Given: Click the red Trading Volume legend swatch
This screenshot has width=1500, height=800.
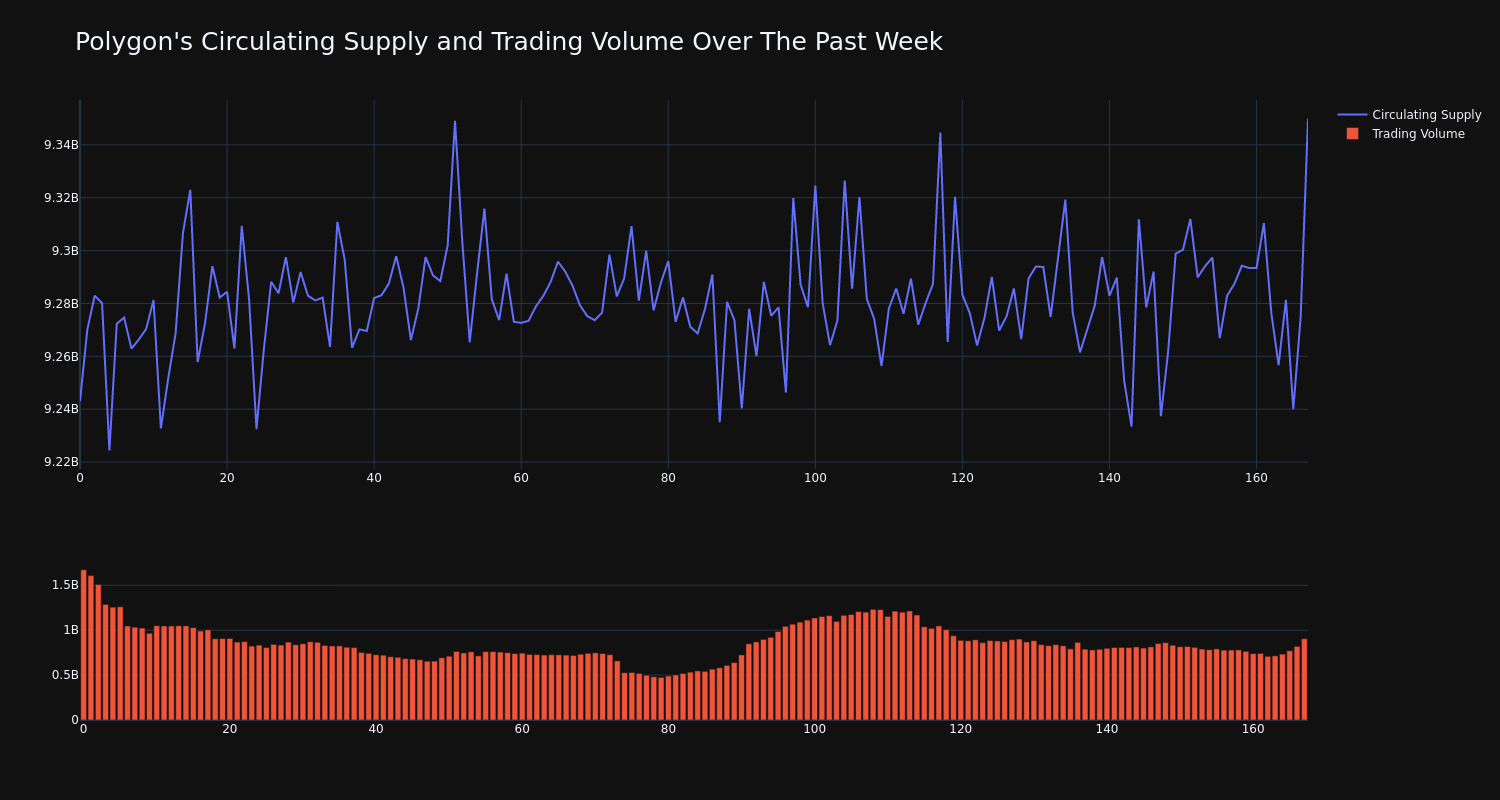Looking at the screenshot, I should pyautogui.click(x=1352, y=134).
